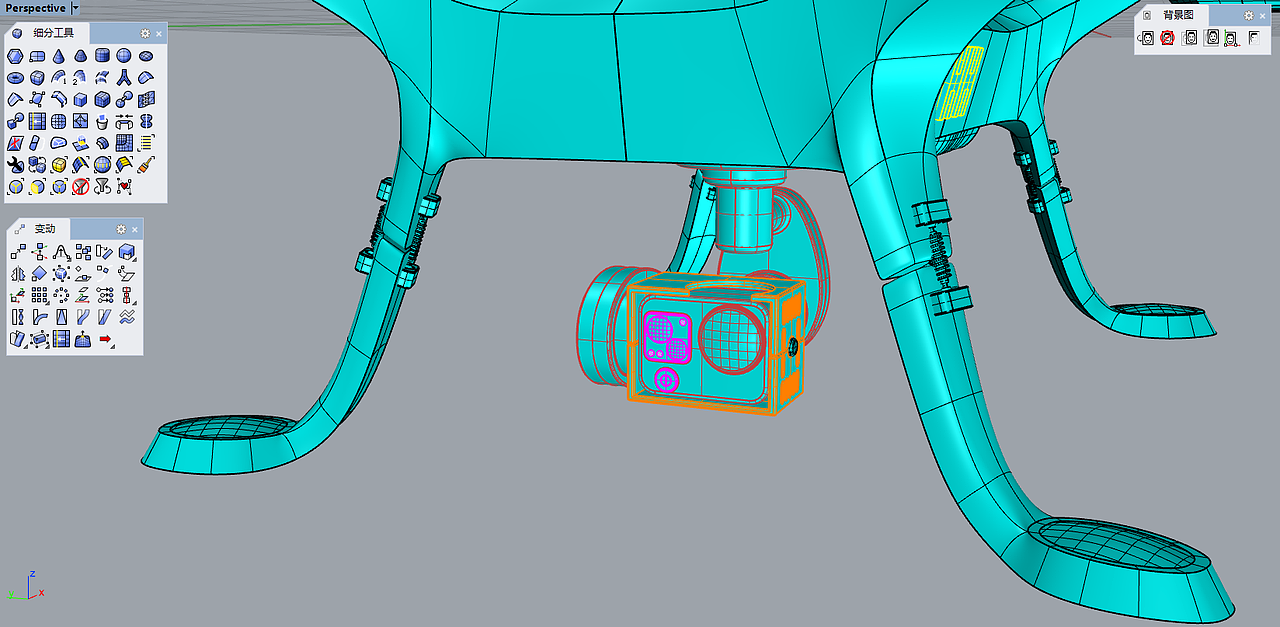Choose the Soft Move curve tool

point(61,251)
